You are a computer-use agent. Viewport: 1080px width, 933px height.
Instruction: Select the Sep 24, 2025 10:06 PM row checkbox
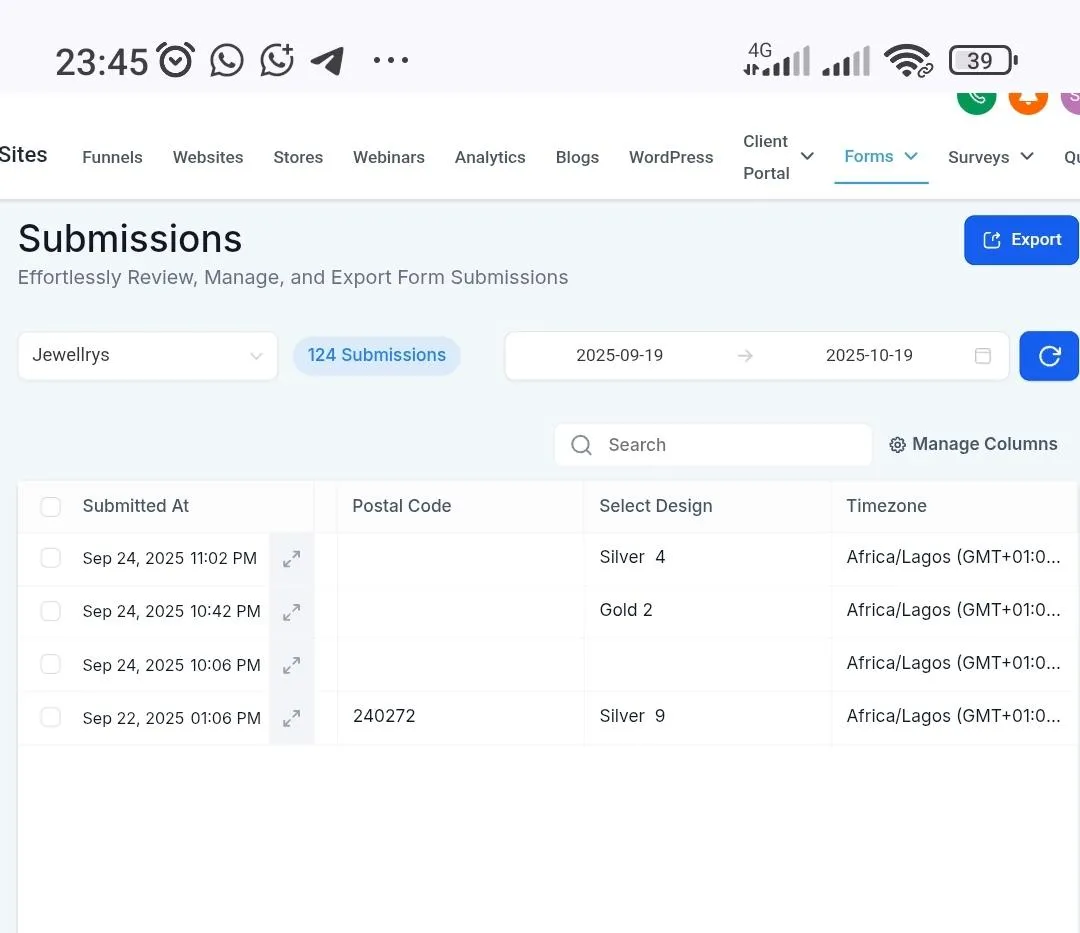coord(50,664)
